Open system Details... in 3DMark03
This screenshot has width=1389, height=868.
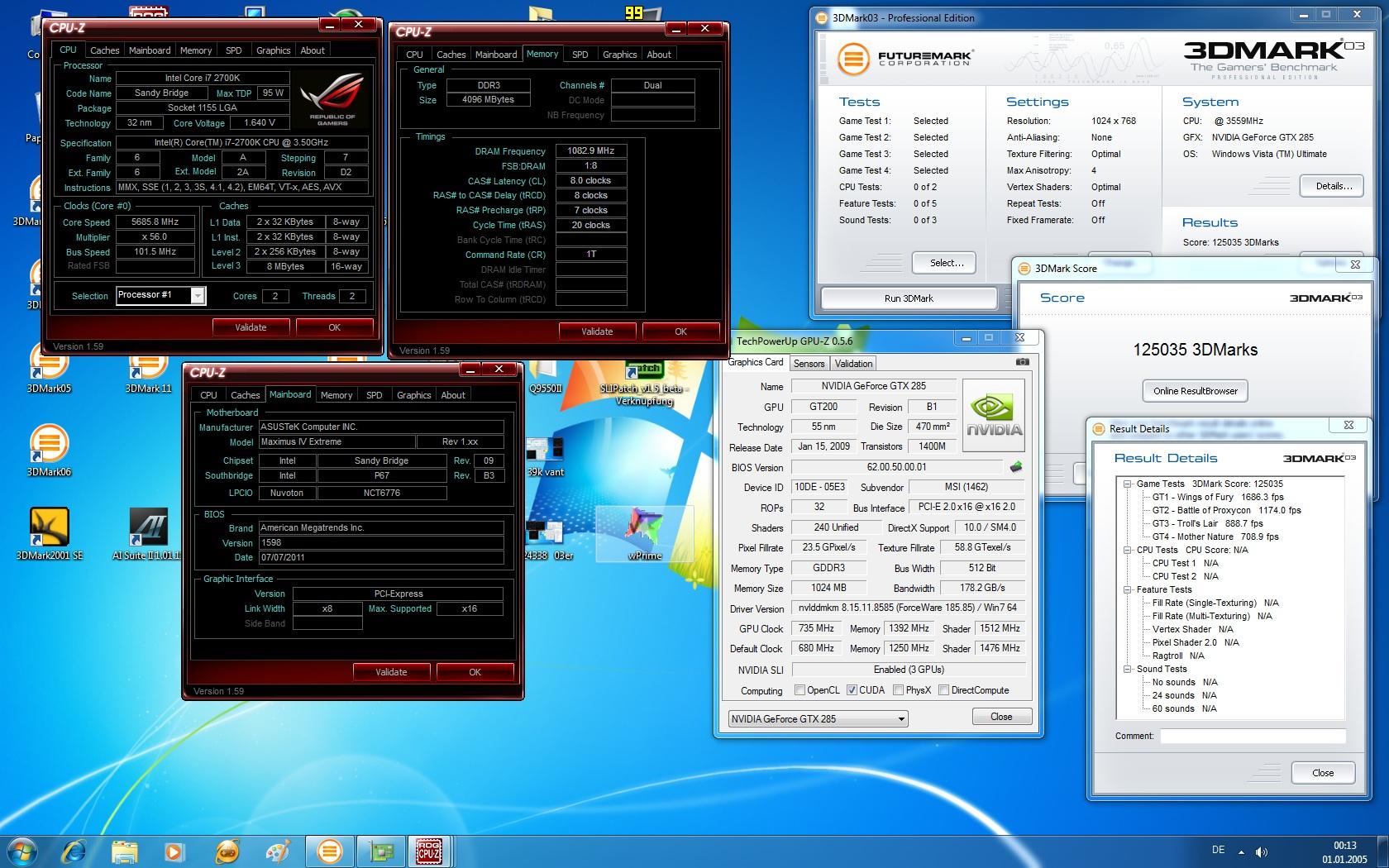tap(1334, 186)
